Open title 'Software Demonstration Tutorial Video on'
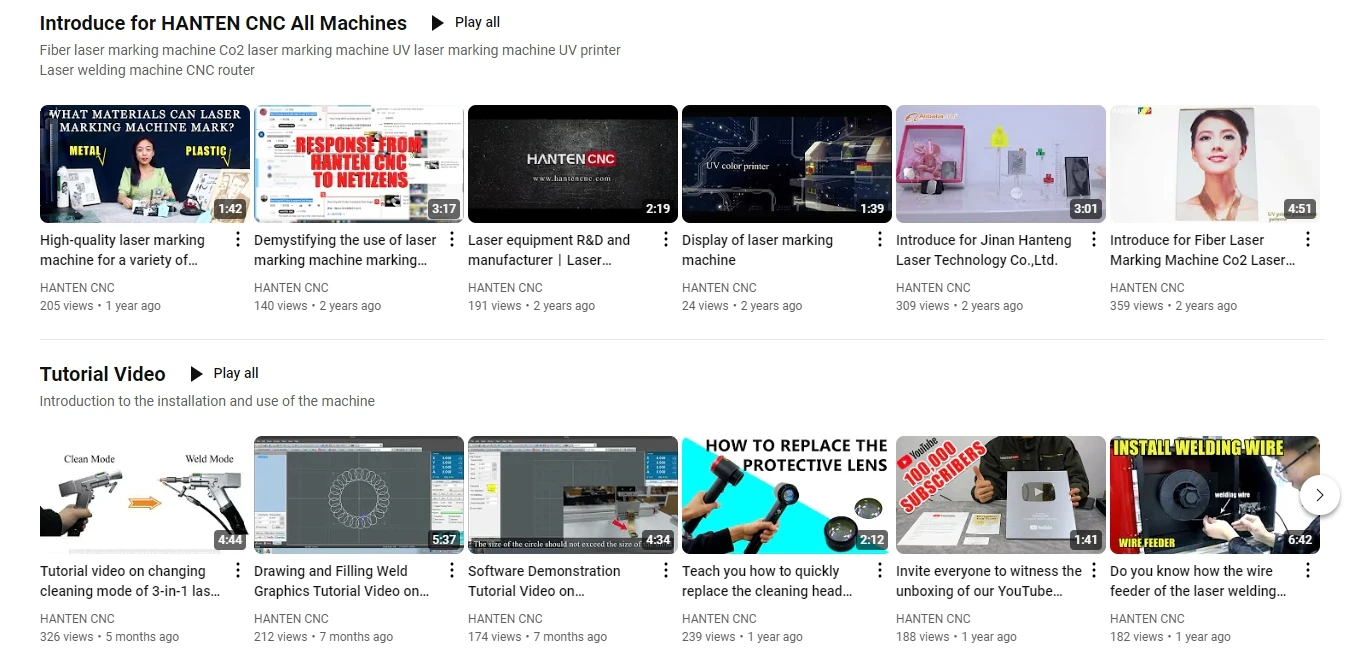 click(544, 581)
